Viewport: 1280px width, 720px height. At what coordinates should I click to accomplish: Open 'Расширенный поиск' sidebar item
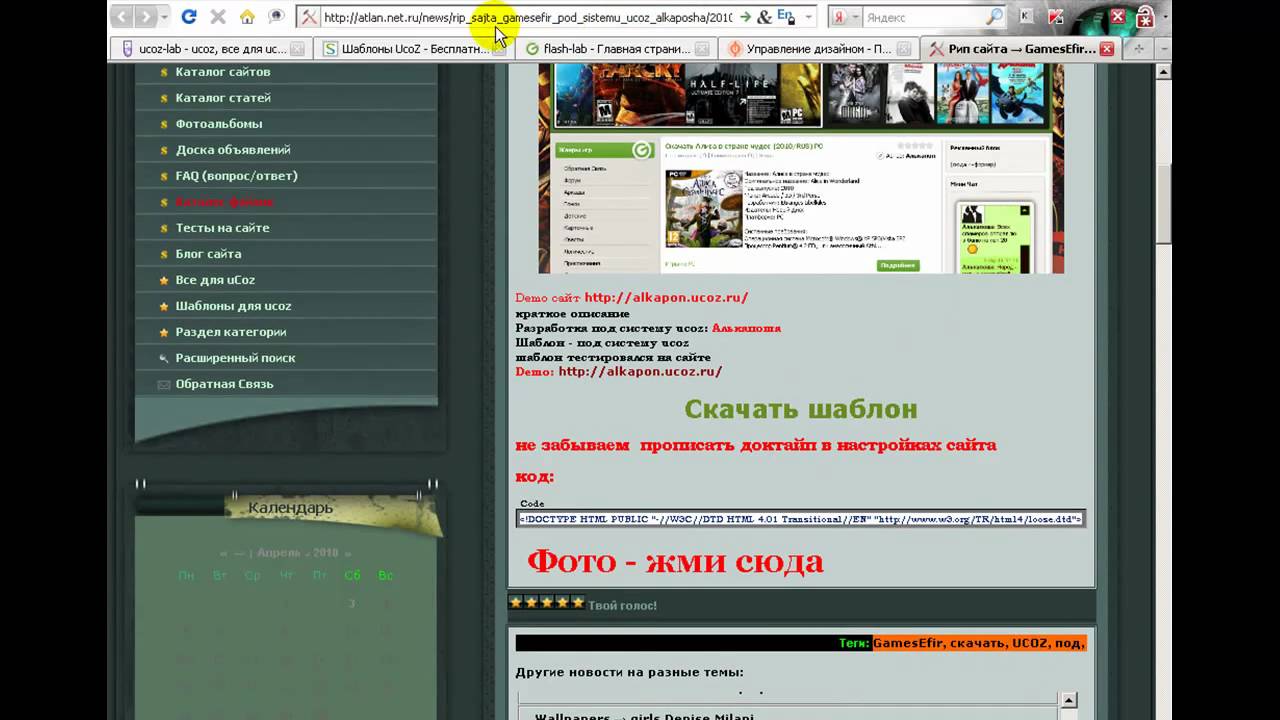[x=235, y=358]
